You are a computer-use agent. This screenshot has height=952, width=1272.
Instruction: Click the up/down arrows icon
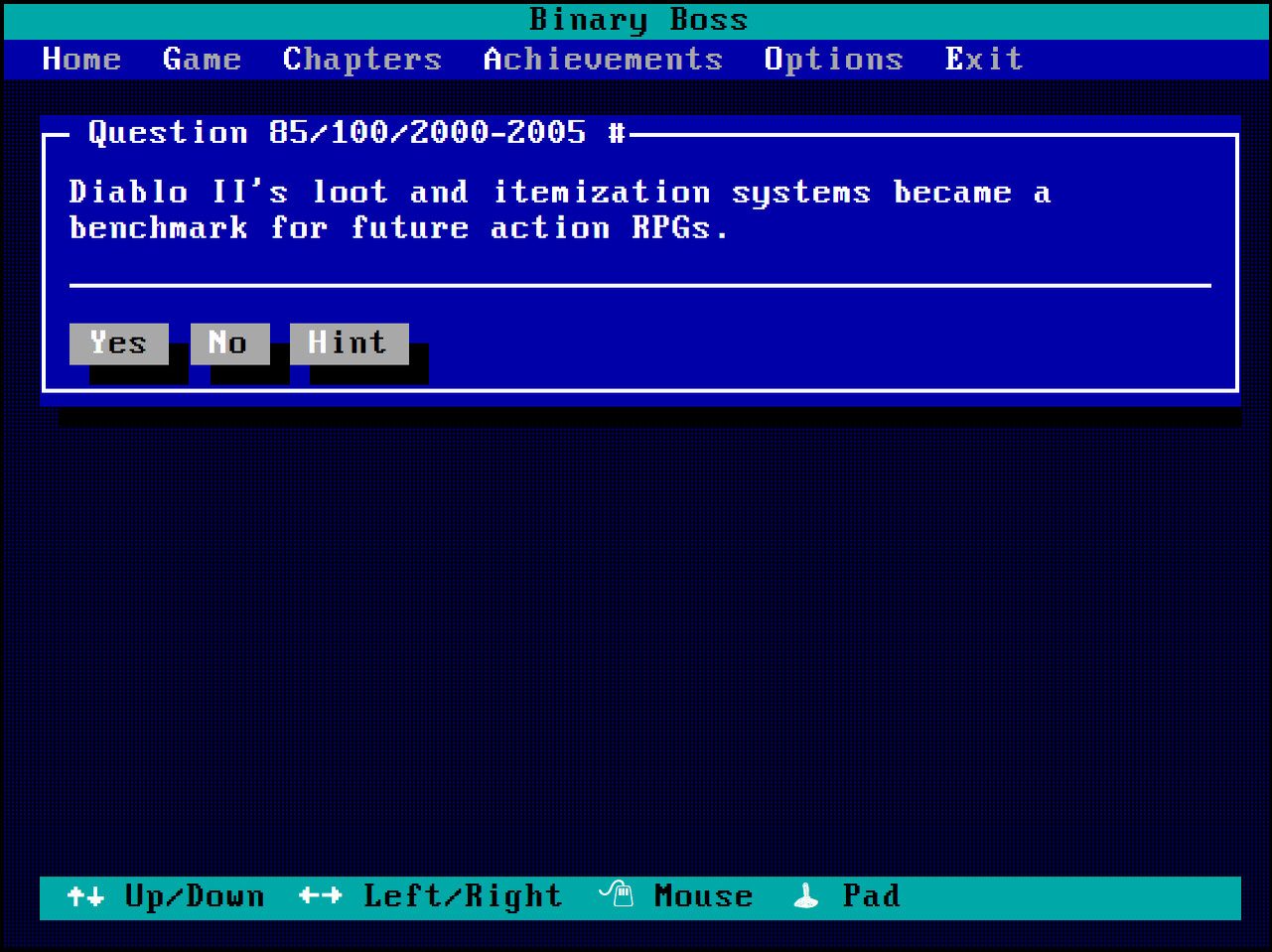point(85,897)
